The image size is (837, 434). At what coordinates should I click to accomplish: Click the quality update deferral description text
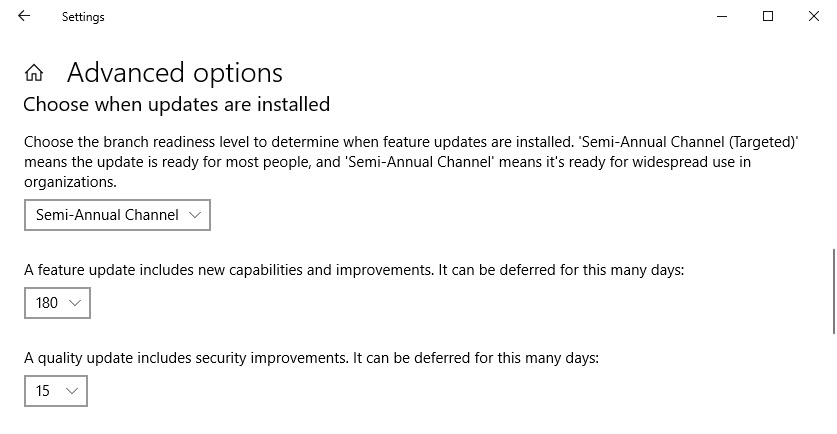coord(311,358)
